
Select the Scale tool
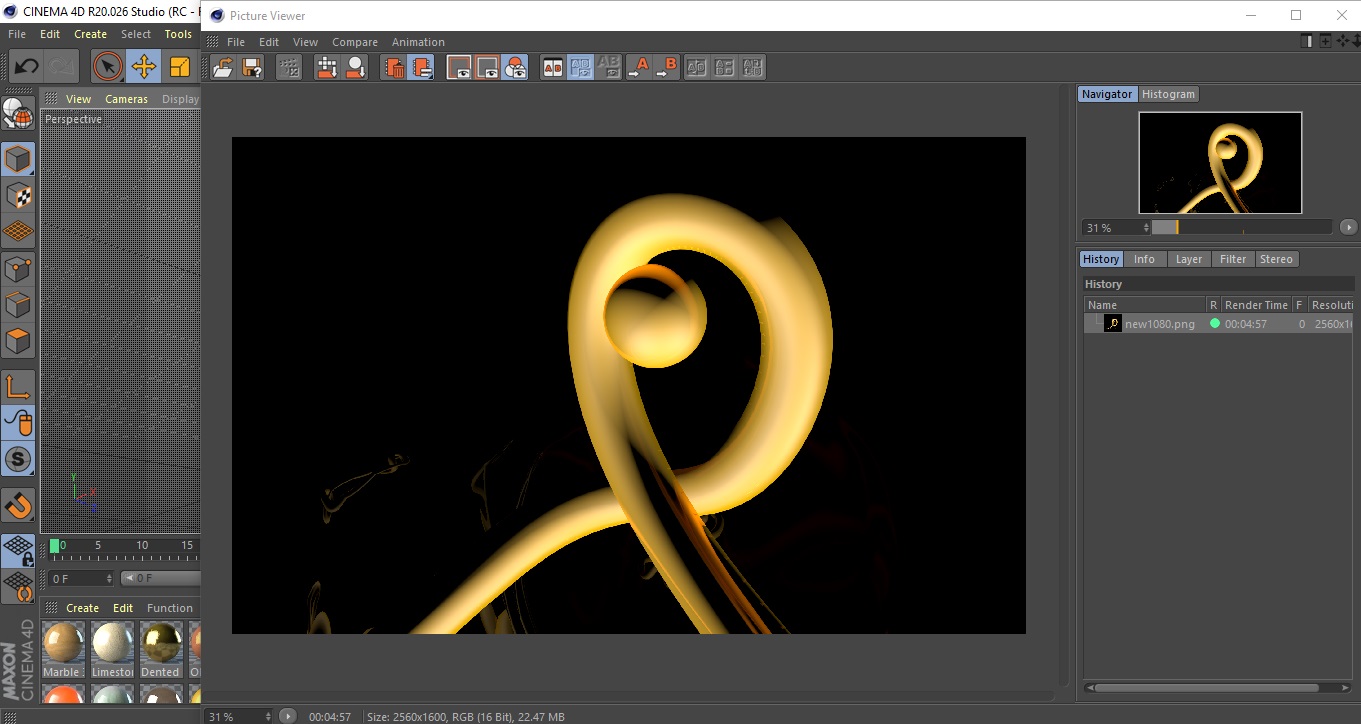pos(180,67)
